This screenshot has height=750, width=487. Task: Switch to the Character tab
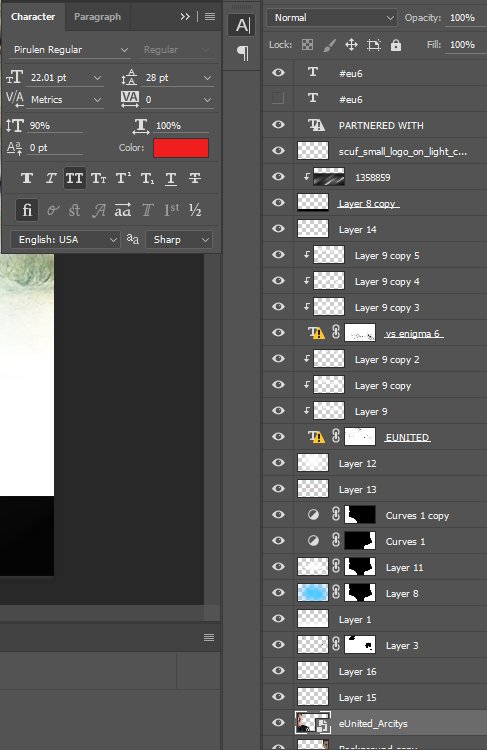(x=33, y=17)
